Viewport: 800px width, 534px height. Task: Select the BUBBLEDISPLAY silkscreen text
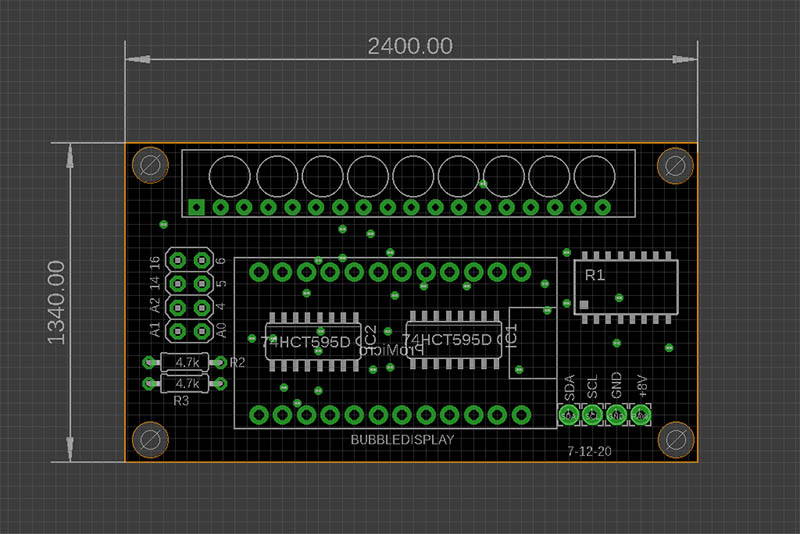402,440
